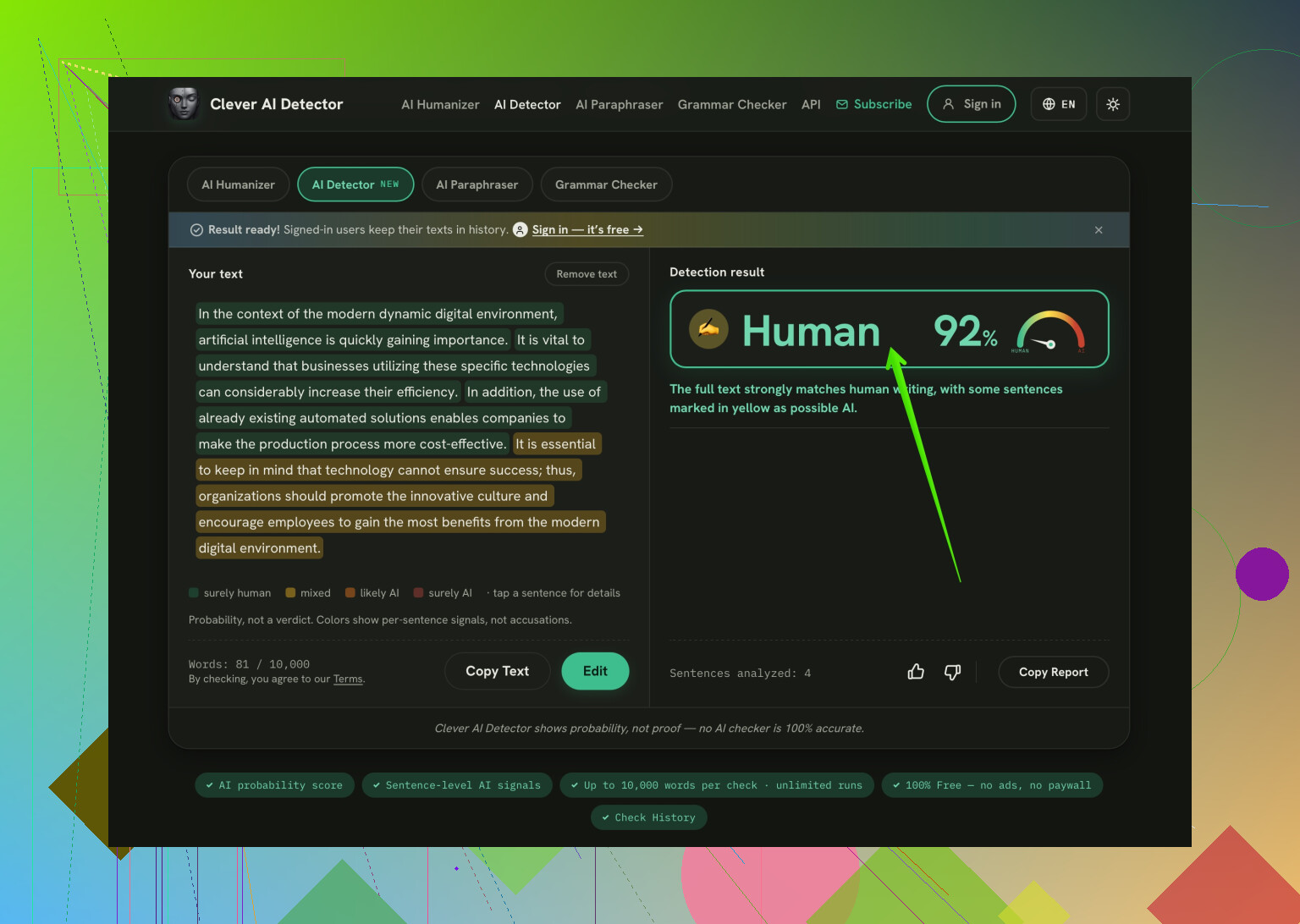This screenshot has height=924, width=1300.
Task: Click the 92% score value
Action: [966, 331]
